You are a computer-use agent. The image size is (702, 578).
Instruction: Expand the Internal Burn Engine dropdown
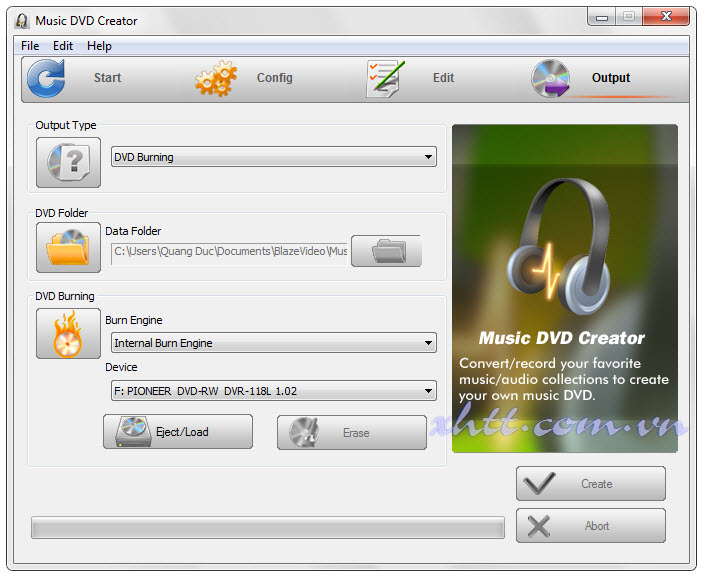(x=274, y=343)
